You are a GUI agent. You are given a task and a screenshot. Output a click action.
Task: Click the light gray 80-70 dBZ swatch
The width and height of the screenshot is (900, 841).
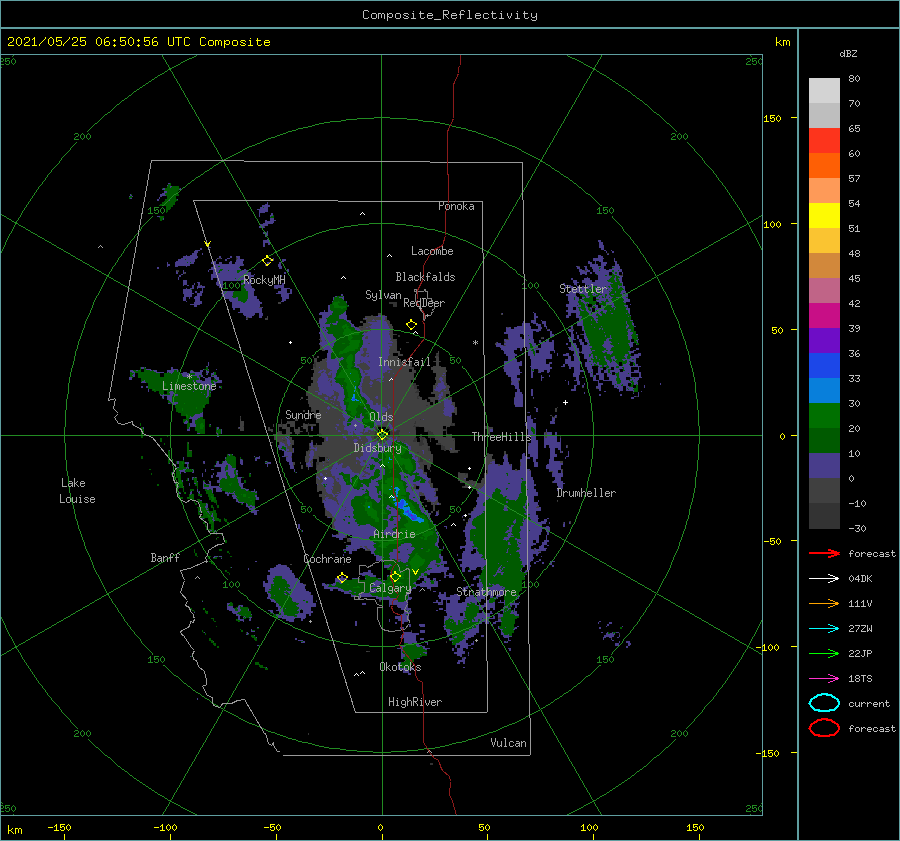(824, 91)
